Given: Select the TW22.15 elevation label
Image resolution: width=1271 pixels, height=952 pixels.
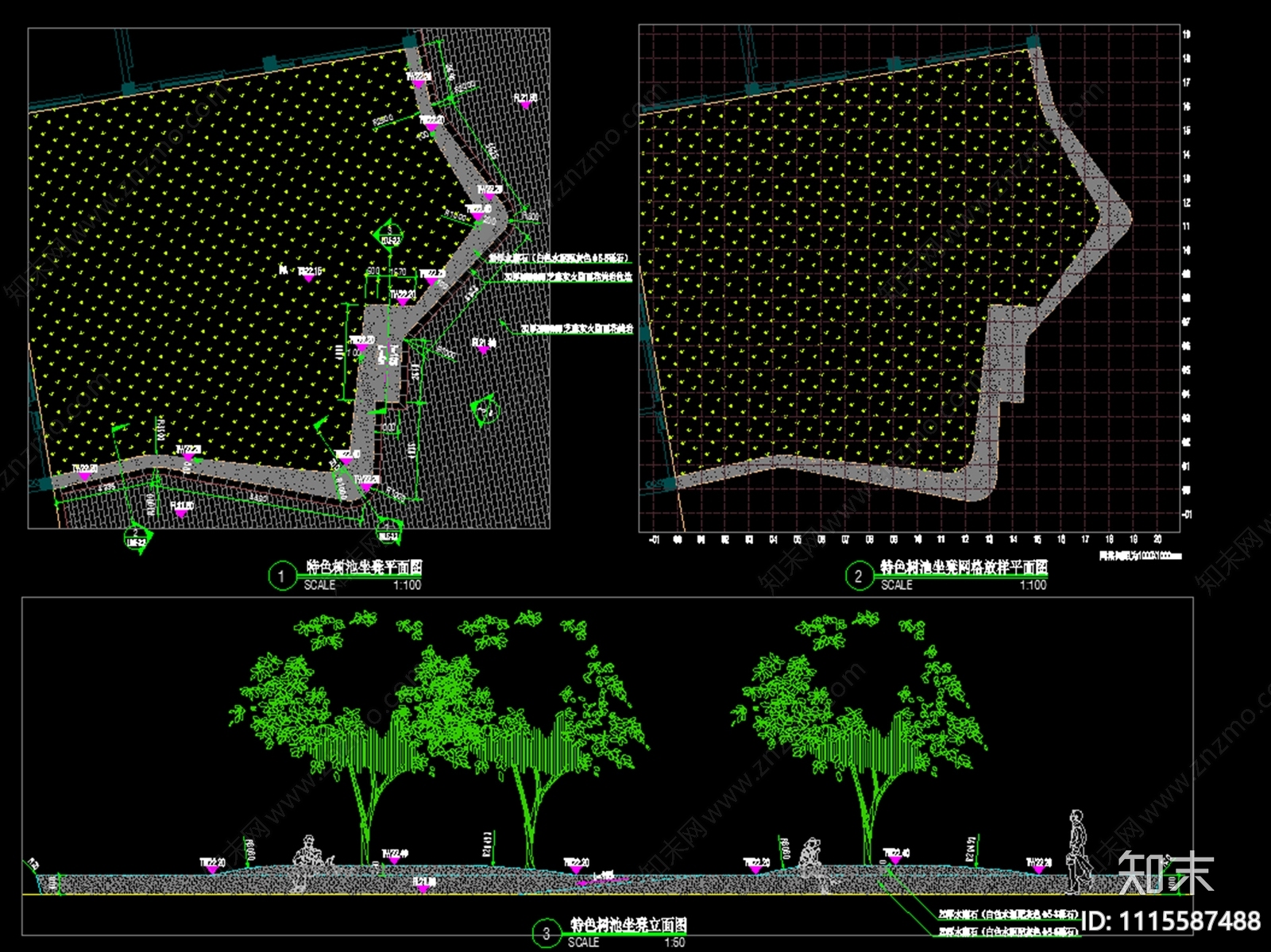Looking at the screenshot, I should point(311,272).
